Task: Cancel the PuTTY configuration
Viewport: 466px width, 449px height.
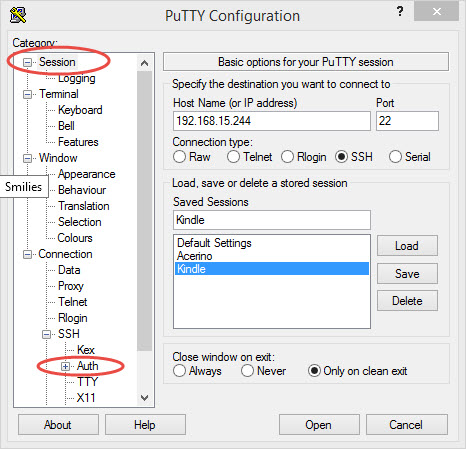Action: point(407,425)
